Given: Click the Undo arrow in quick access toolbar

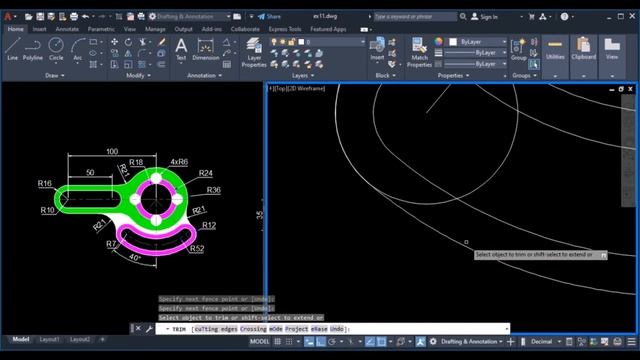Looking at the screenshot, I should click(x=85, y=17).
